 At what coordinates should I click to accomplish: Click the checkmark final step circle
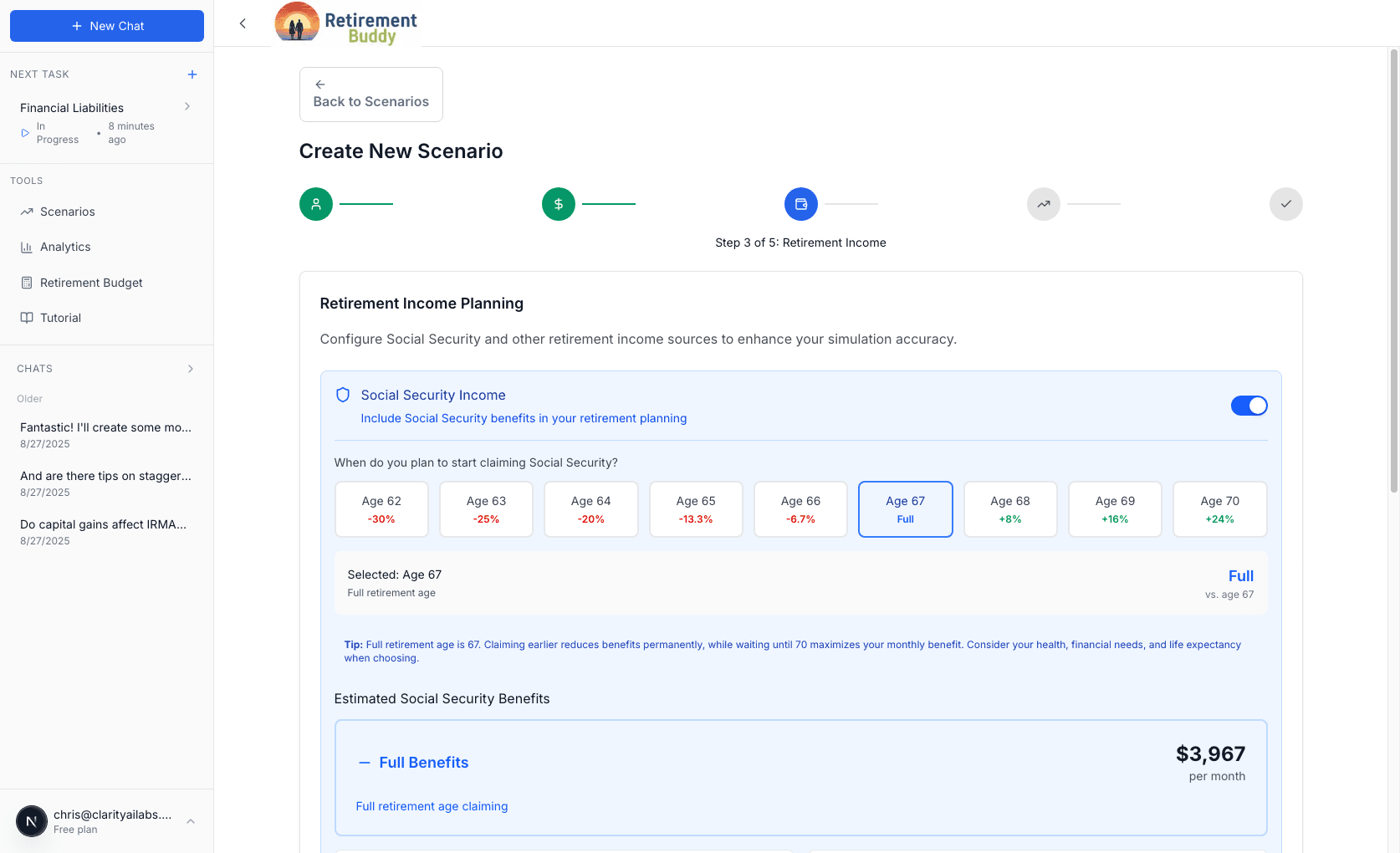1285,204
